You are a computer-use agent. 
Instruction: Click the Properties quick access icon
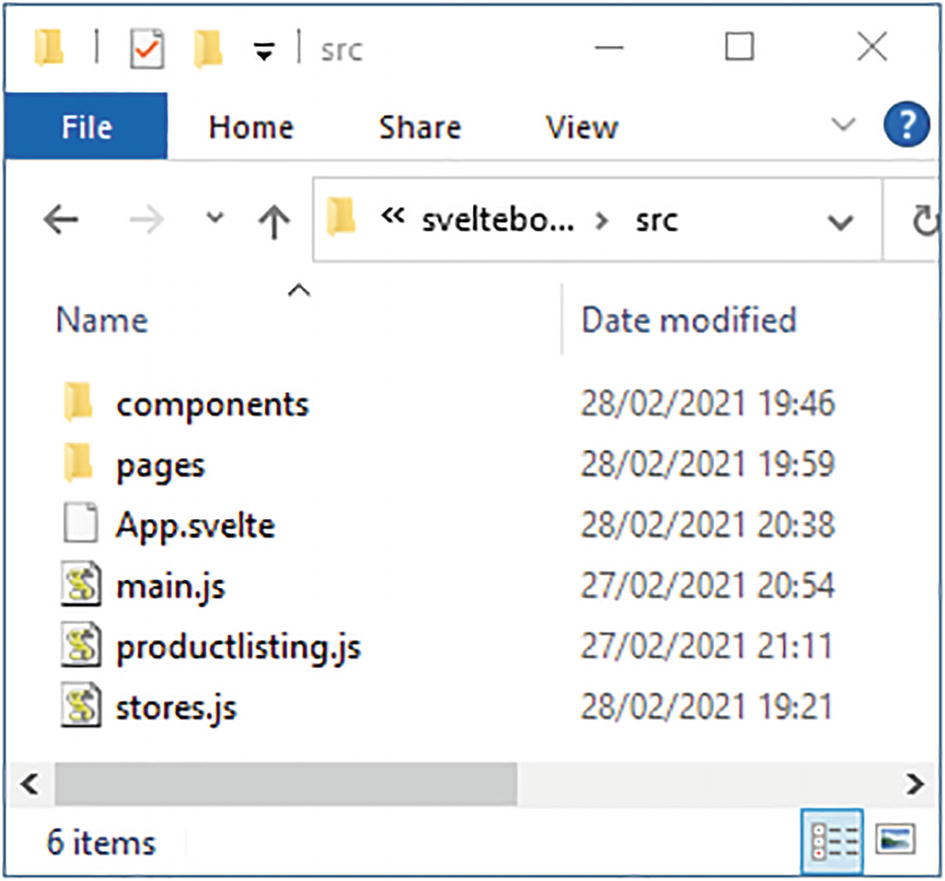[147, 48]
